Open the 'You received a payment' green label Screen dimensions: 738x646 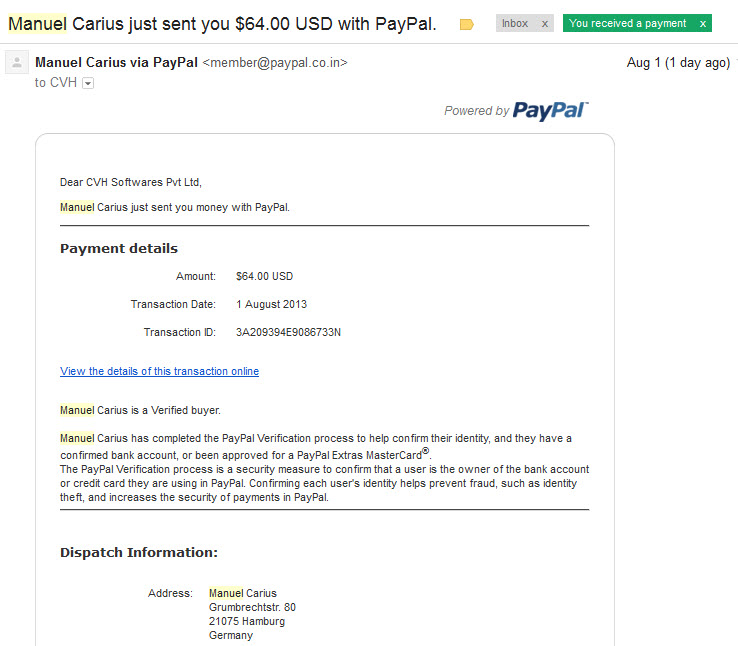[627, 24]
